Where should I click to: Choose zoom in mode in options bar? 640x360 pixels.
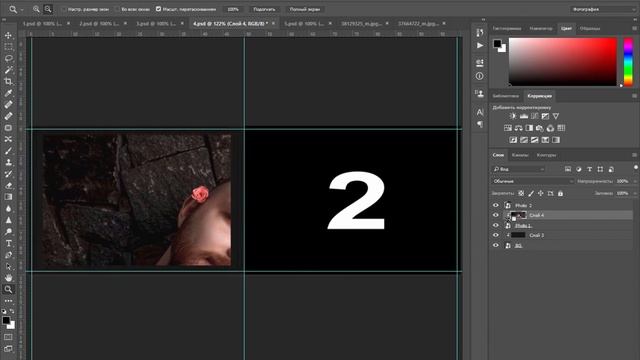[36, 9]
